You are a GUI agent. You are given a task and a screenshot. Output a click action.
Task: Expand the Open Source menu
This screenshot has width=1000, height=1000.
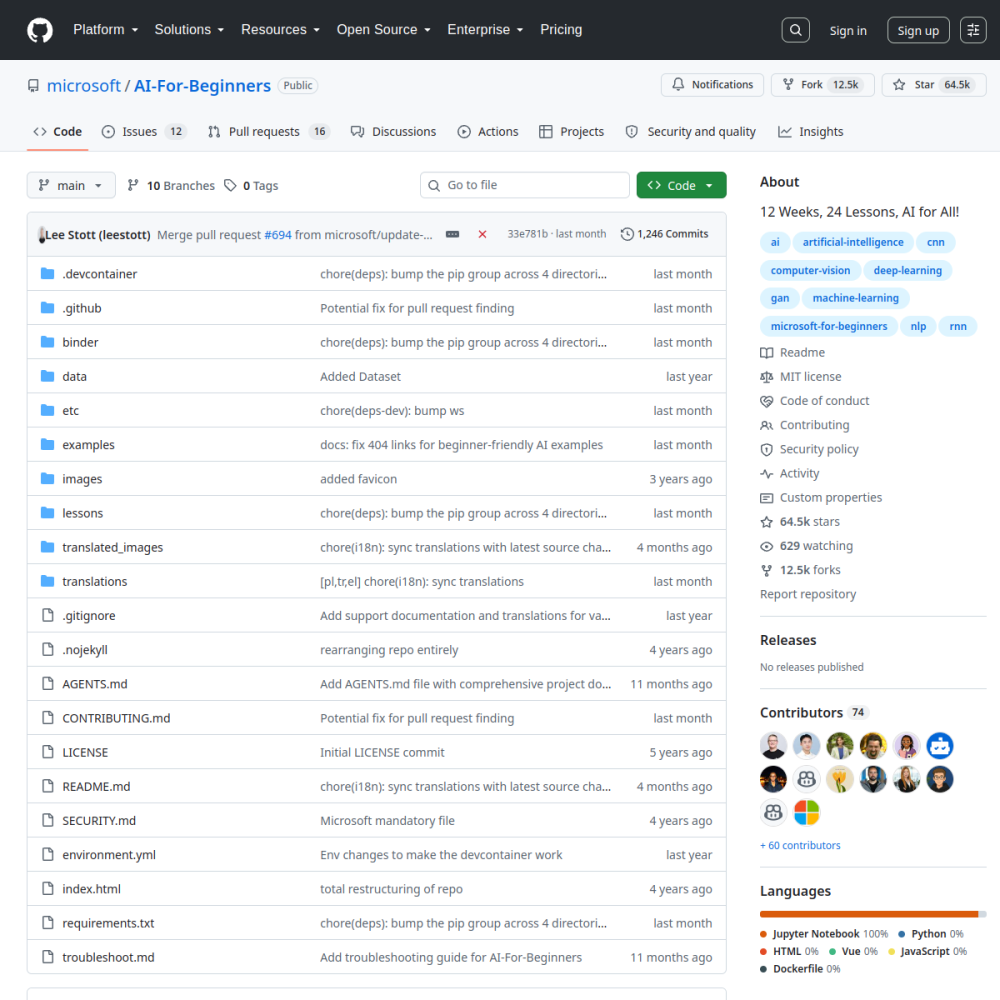click(x=383, y=29)
